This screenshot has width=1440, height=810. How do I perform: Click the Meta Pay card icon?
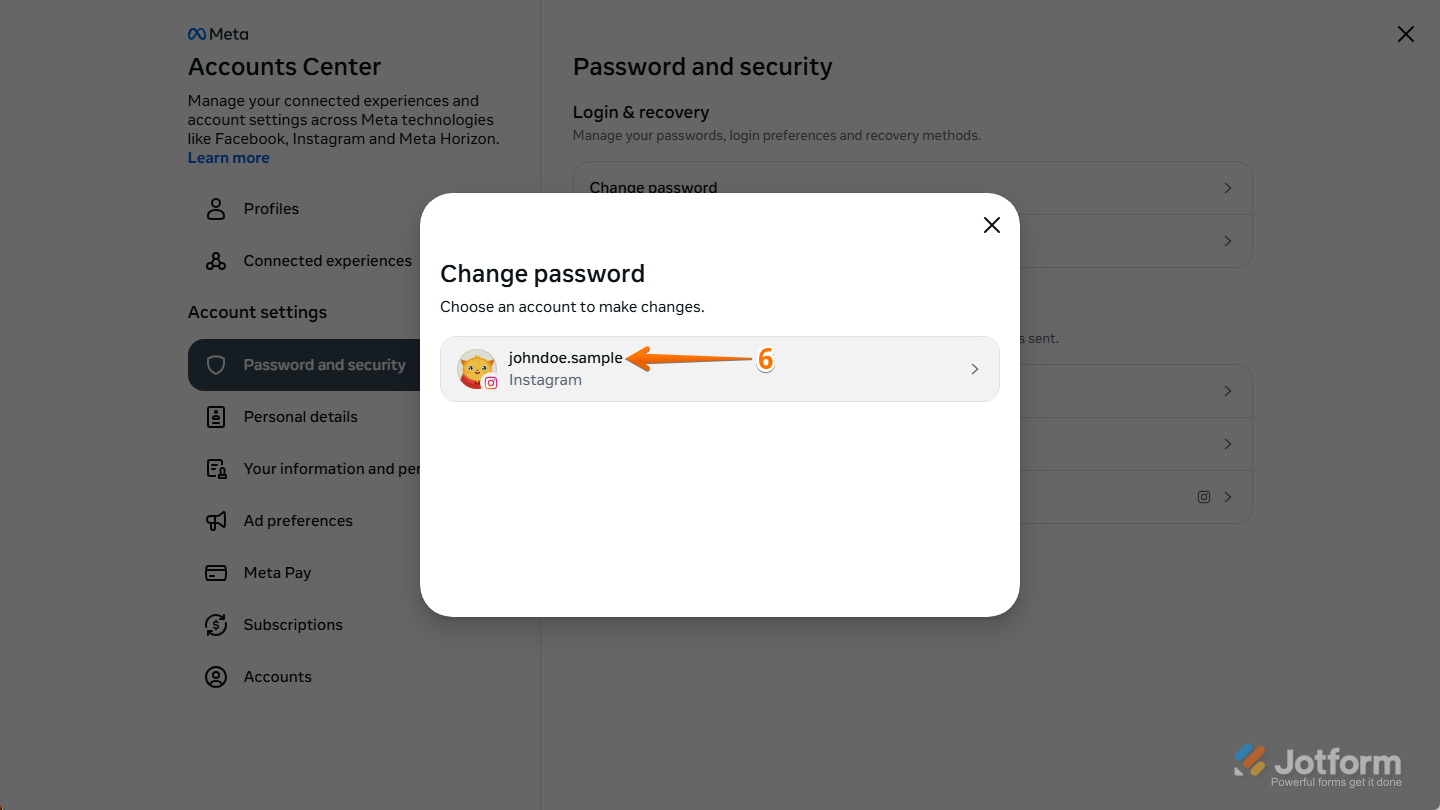coord(216,572)
